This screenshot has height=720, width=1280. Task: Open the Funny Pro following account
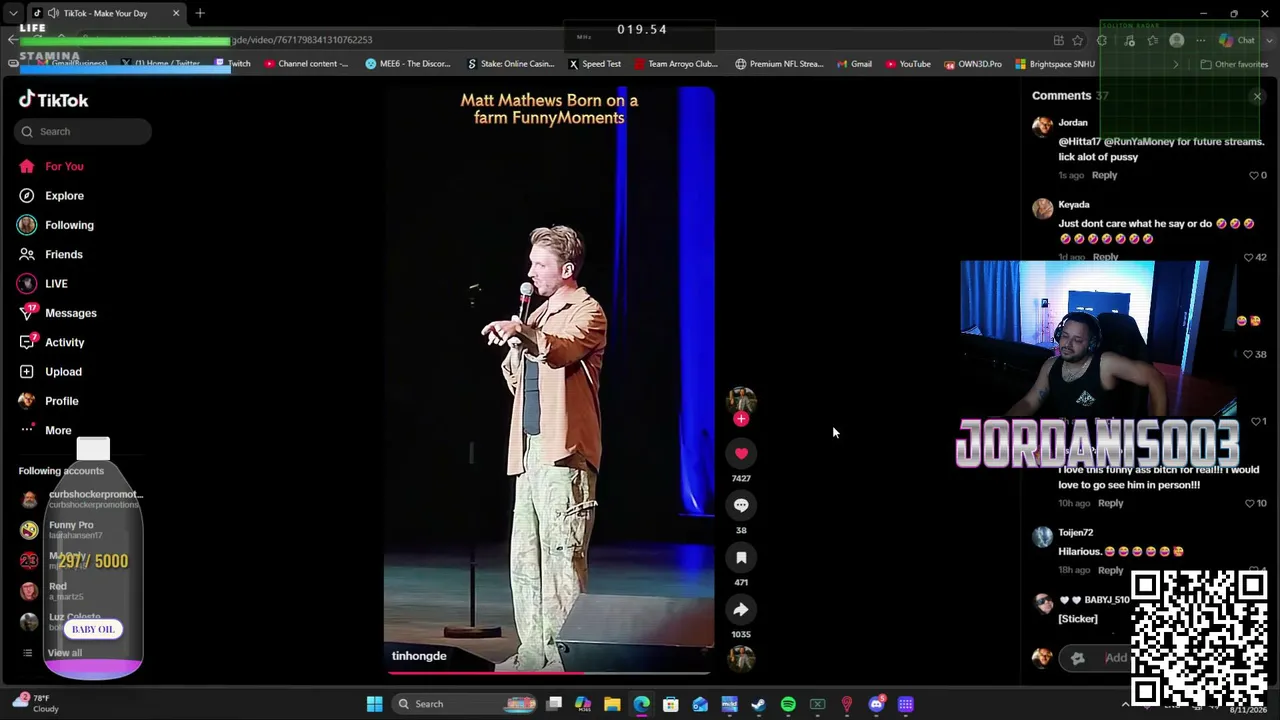pos(62,529)
